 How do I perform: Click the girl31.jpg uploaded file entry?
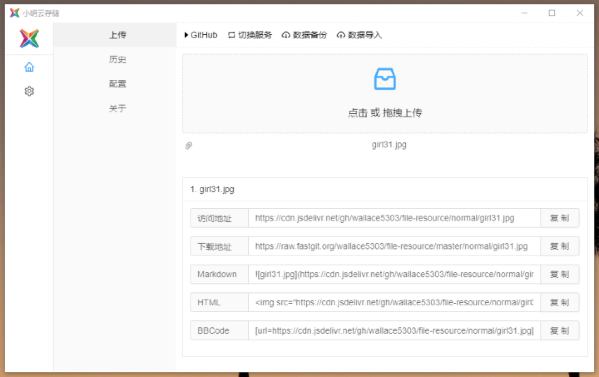click(389, 145)
